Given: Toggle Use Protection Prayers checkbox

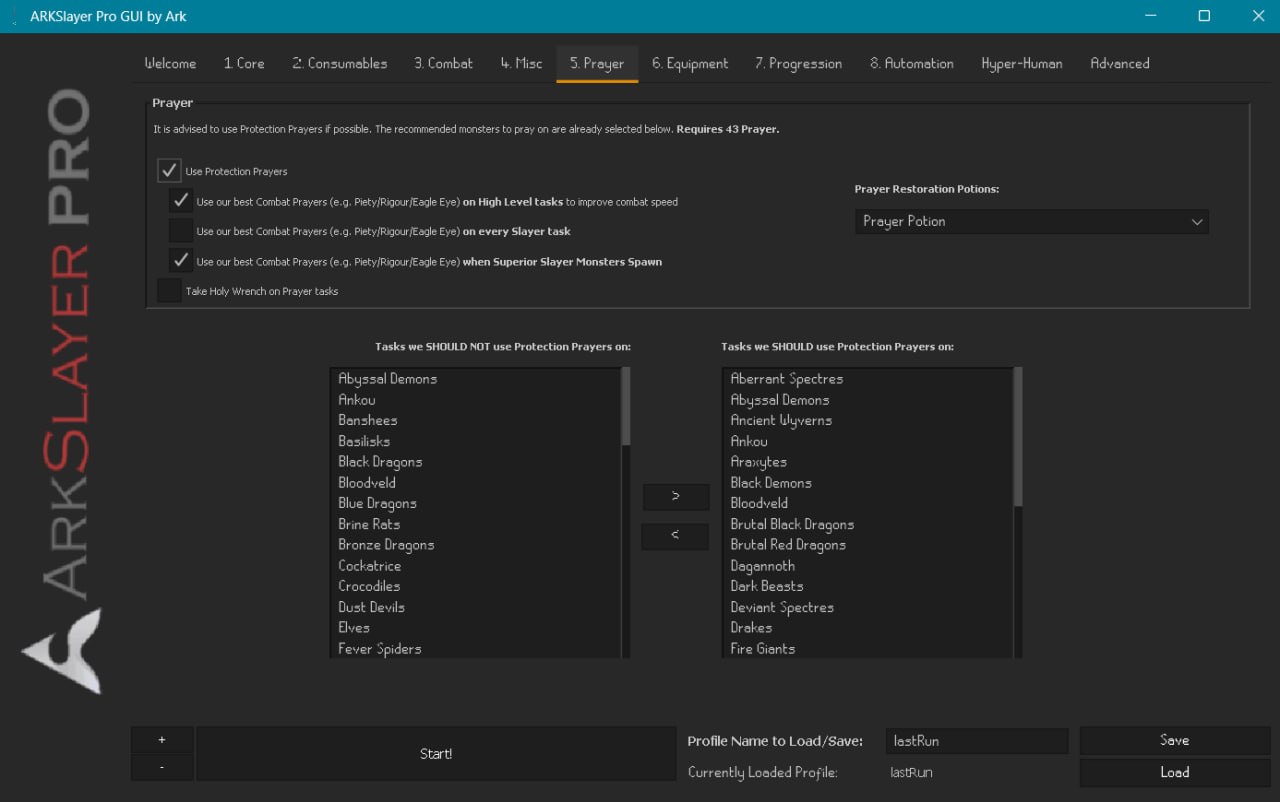Looking at the screenshot, I should [169, 171].
